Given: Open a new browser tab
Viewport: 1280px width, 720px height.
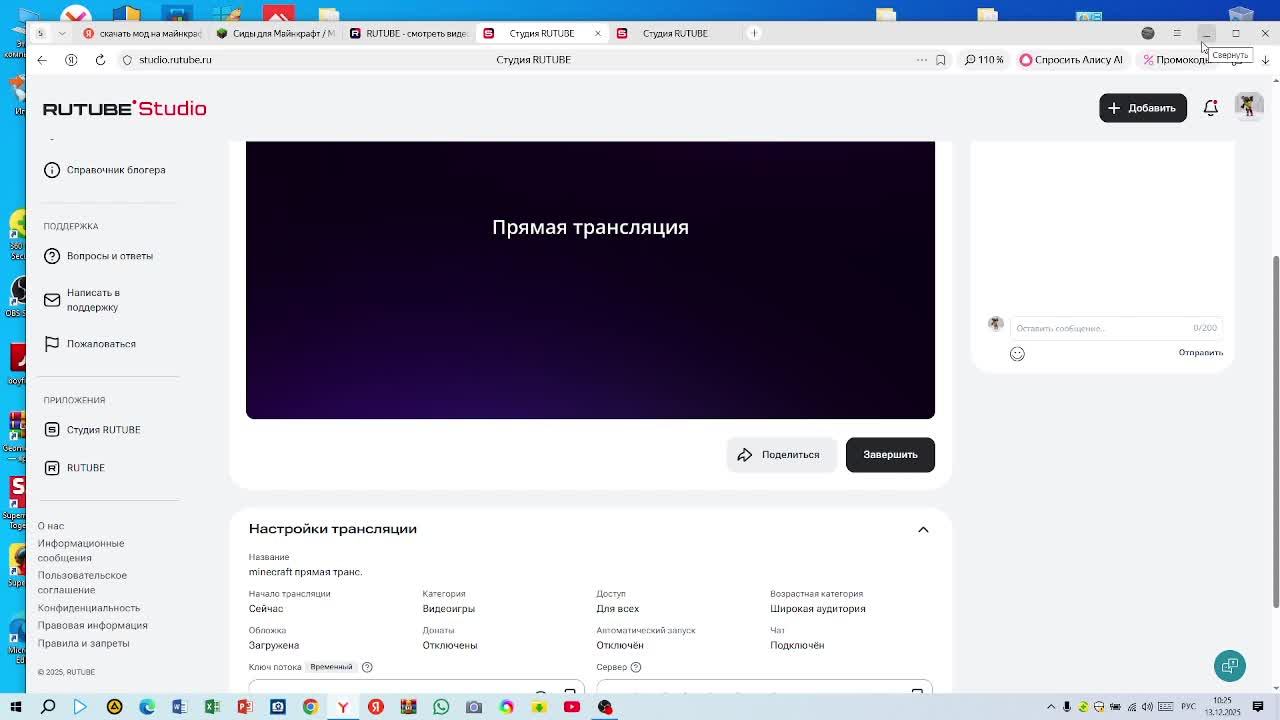Looking at the screenshot, I should coord(754,33).
